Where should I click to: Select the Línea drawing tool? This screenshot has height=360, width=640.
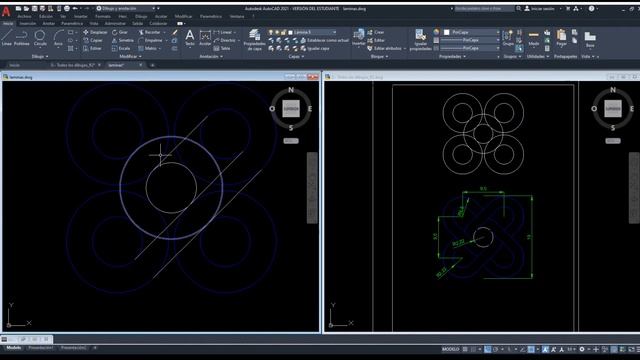click(x=7, y=38)
